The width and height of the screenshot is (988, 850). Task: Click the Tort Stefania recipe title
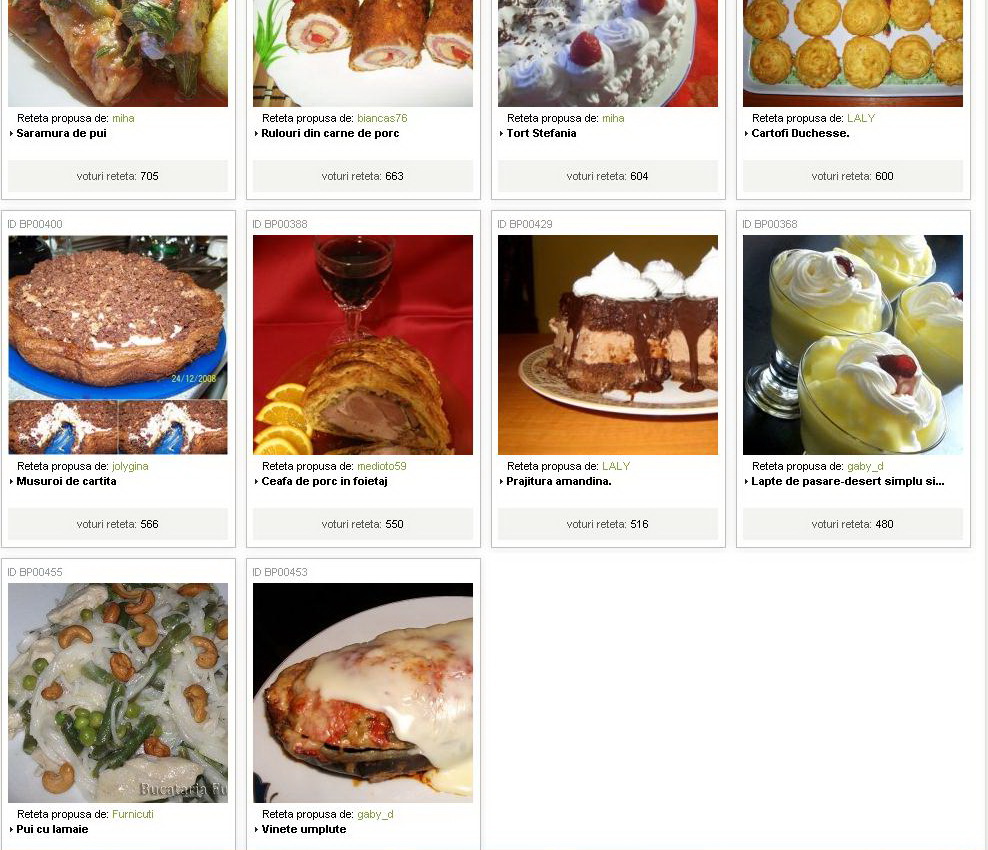tap(541, 133)
